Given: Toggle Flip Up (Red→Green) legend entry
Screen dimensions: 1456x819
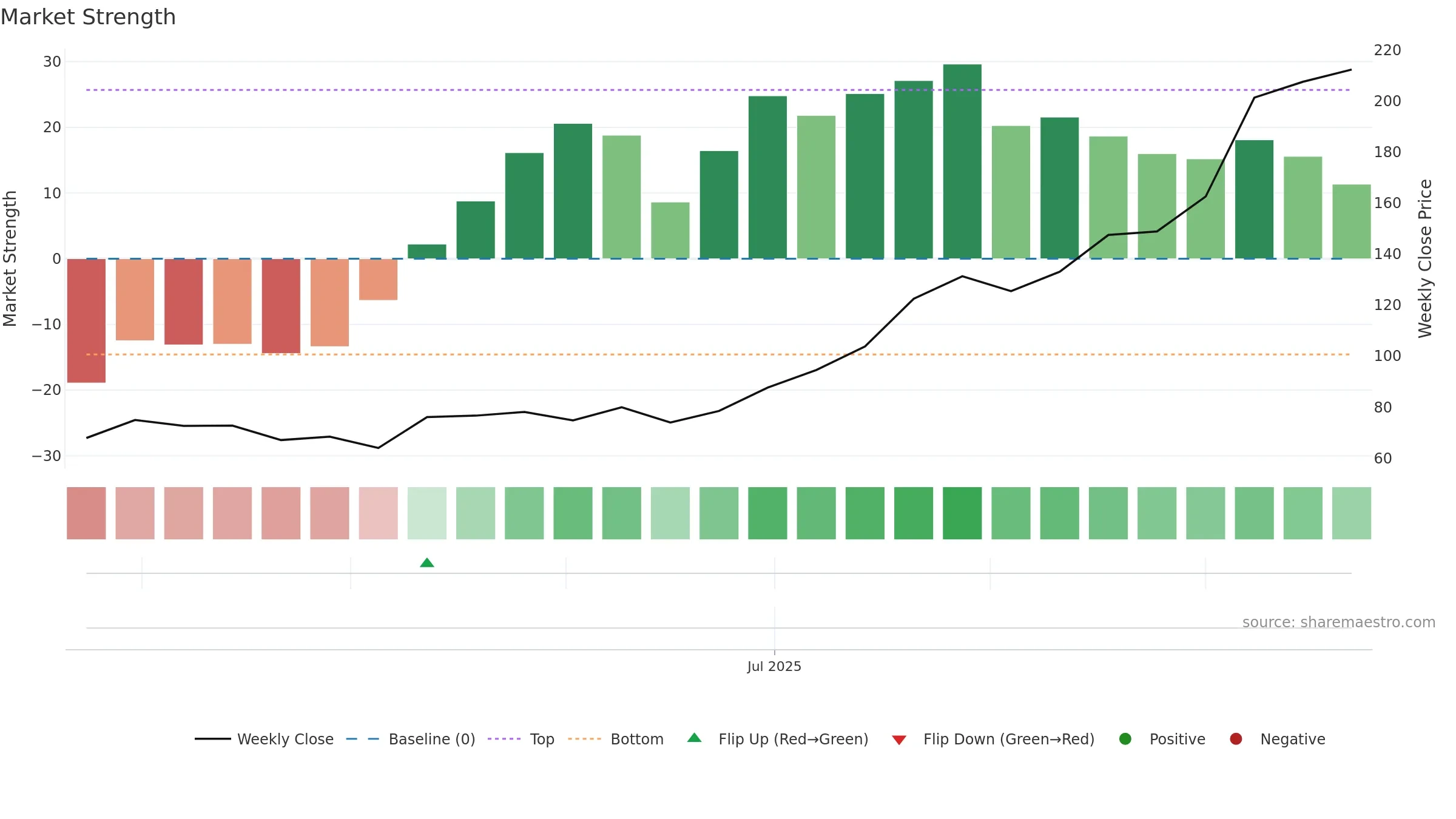Looking at the screenshot, I should tap(778, 739).
